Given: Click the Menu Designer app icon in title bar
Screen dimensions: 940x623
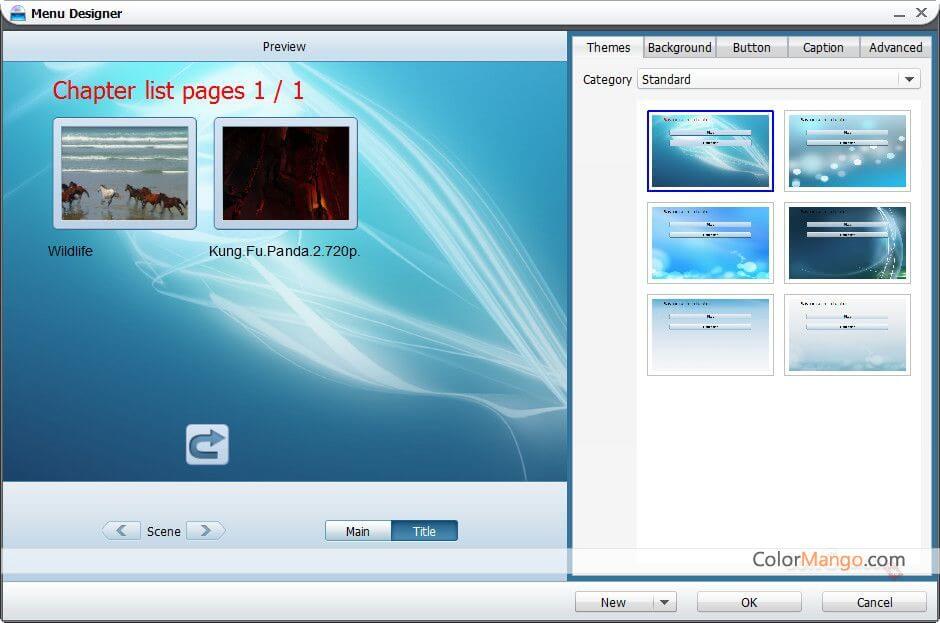Looking at the screenshot, I should [17, 13].
